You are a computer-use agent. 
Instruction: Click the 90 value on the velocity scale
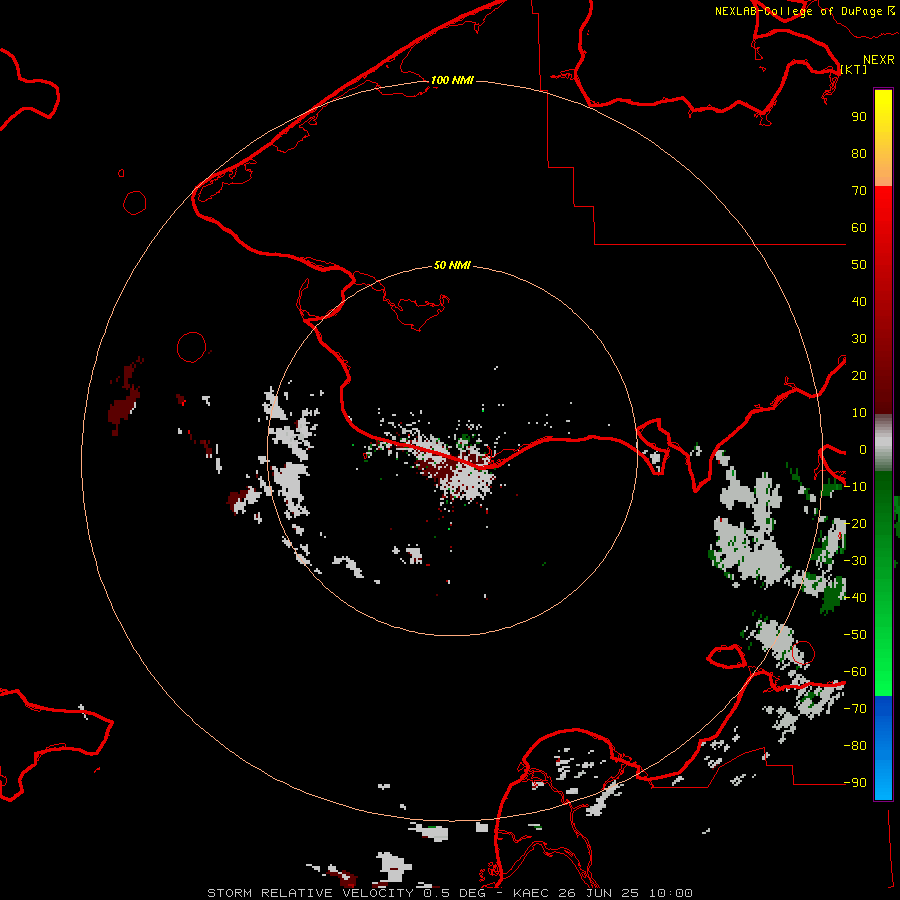pyautogui.click(x=859, y=117)
